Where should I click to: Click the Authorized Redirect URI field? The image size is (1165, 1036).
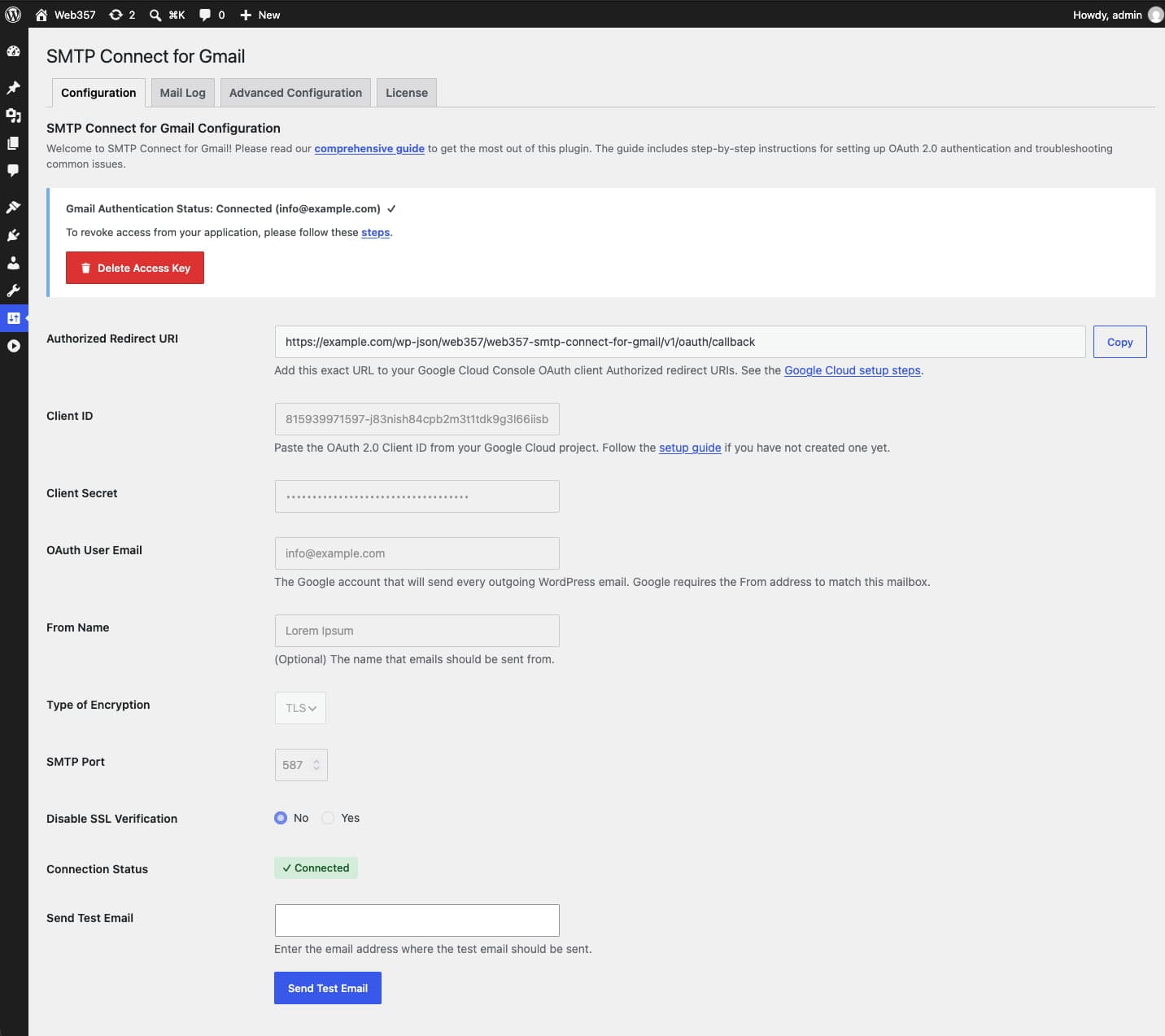pos(680,342)
